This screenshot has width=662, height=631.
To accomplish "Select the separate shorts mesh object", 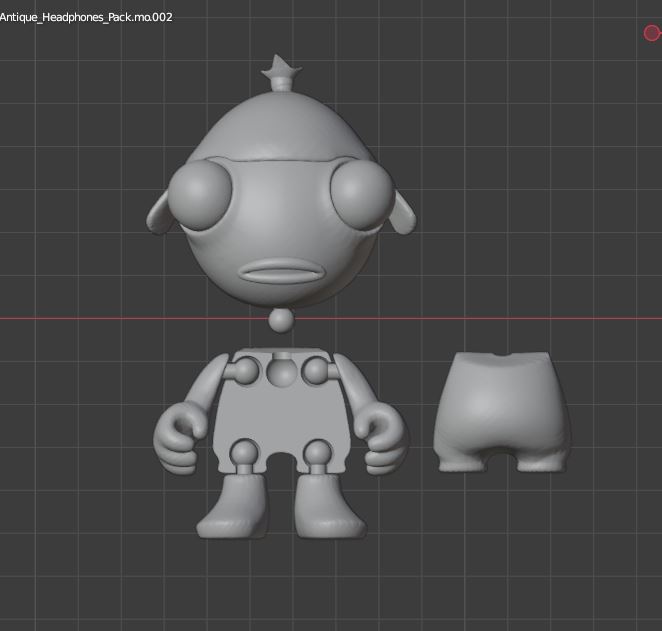I will click(x=501, y=411).
